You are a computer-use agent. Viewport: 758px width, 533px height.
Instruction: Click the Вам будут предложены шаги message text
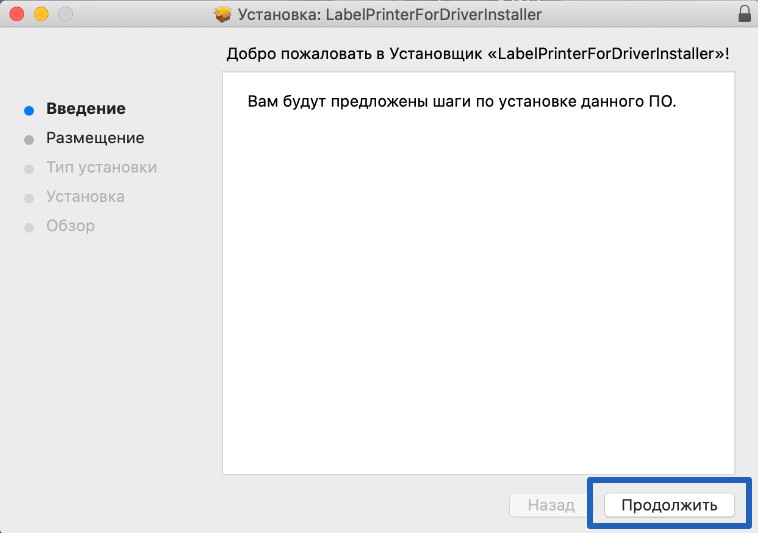(461, 102)
